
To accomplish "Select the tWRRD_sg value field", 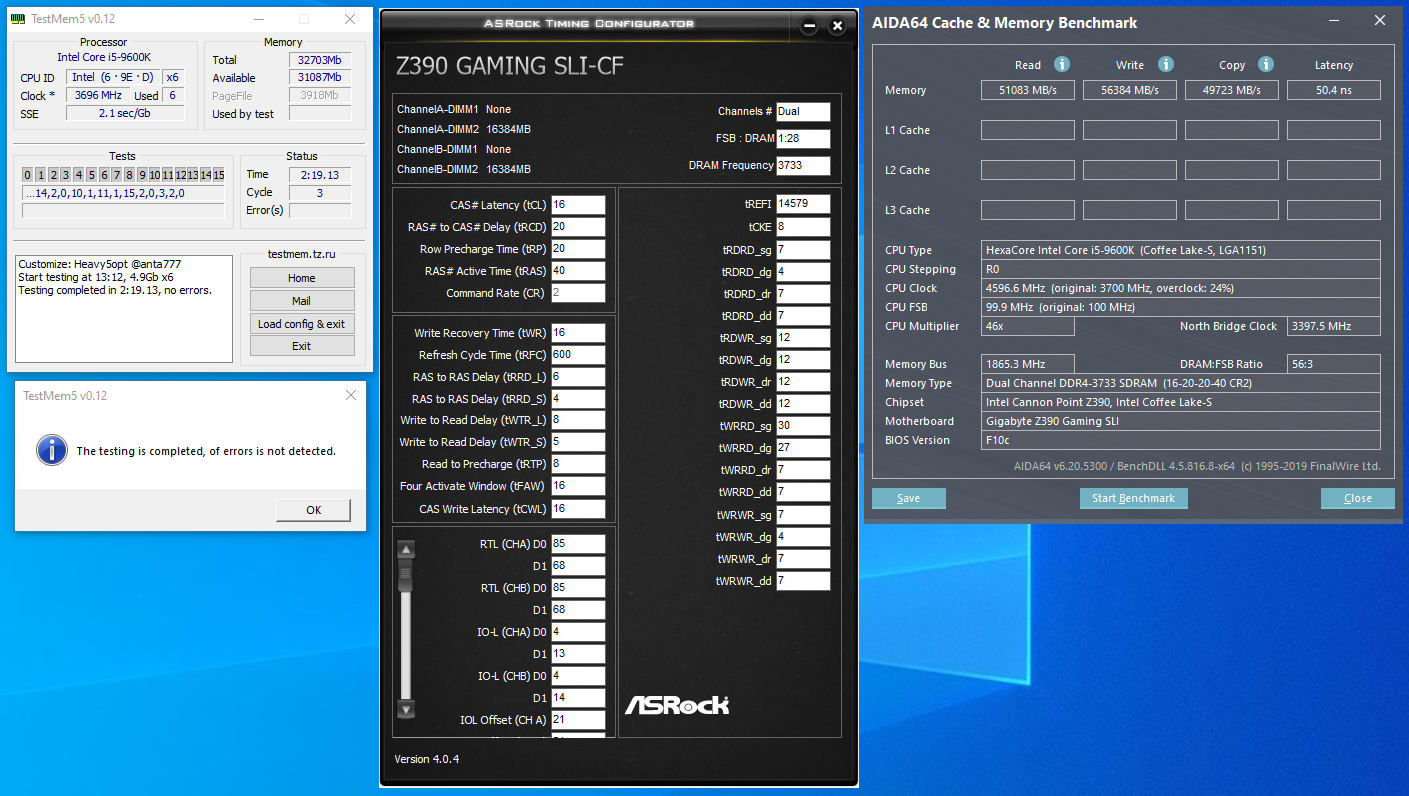I will pos(803,426).
